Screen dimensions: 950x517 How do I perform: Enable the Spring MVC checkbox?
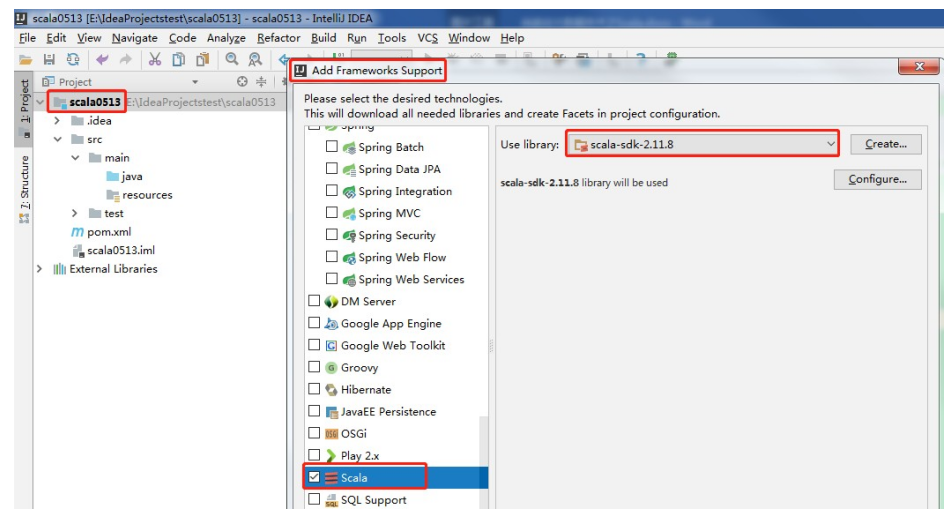331,212
